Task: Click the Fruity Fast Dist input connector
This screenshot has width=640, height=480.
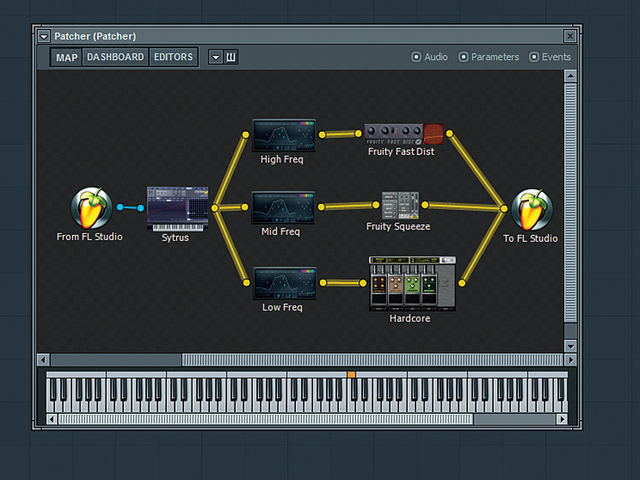Action: [358, 133]
